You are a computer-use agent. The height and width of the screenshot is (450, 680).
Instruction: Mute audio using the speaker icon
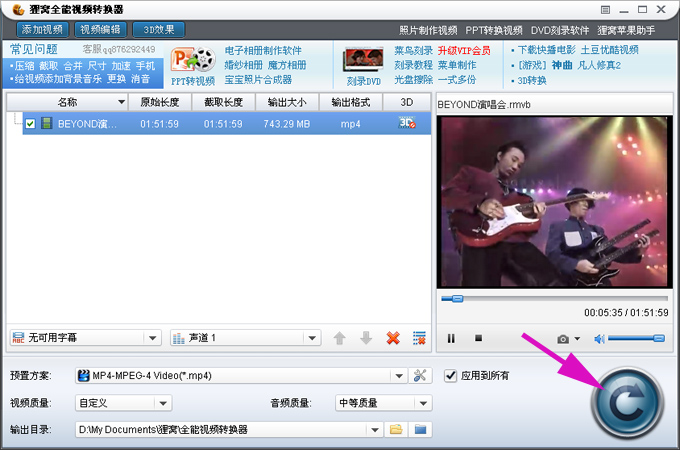coord(600,339)
